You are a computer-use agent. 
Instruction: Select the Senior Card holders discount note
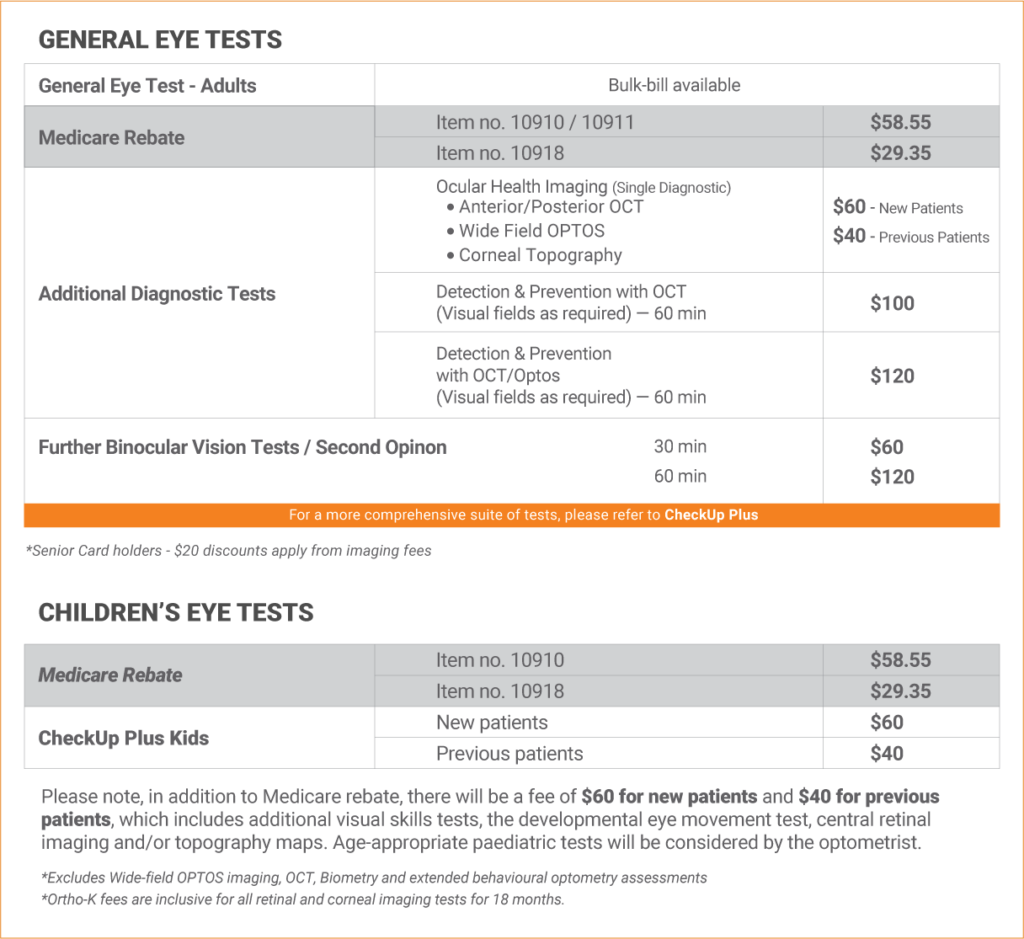point(228,550)
